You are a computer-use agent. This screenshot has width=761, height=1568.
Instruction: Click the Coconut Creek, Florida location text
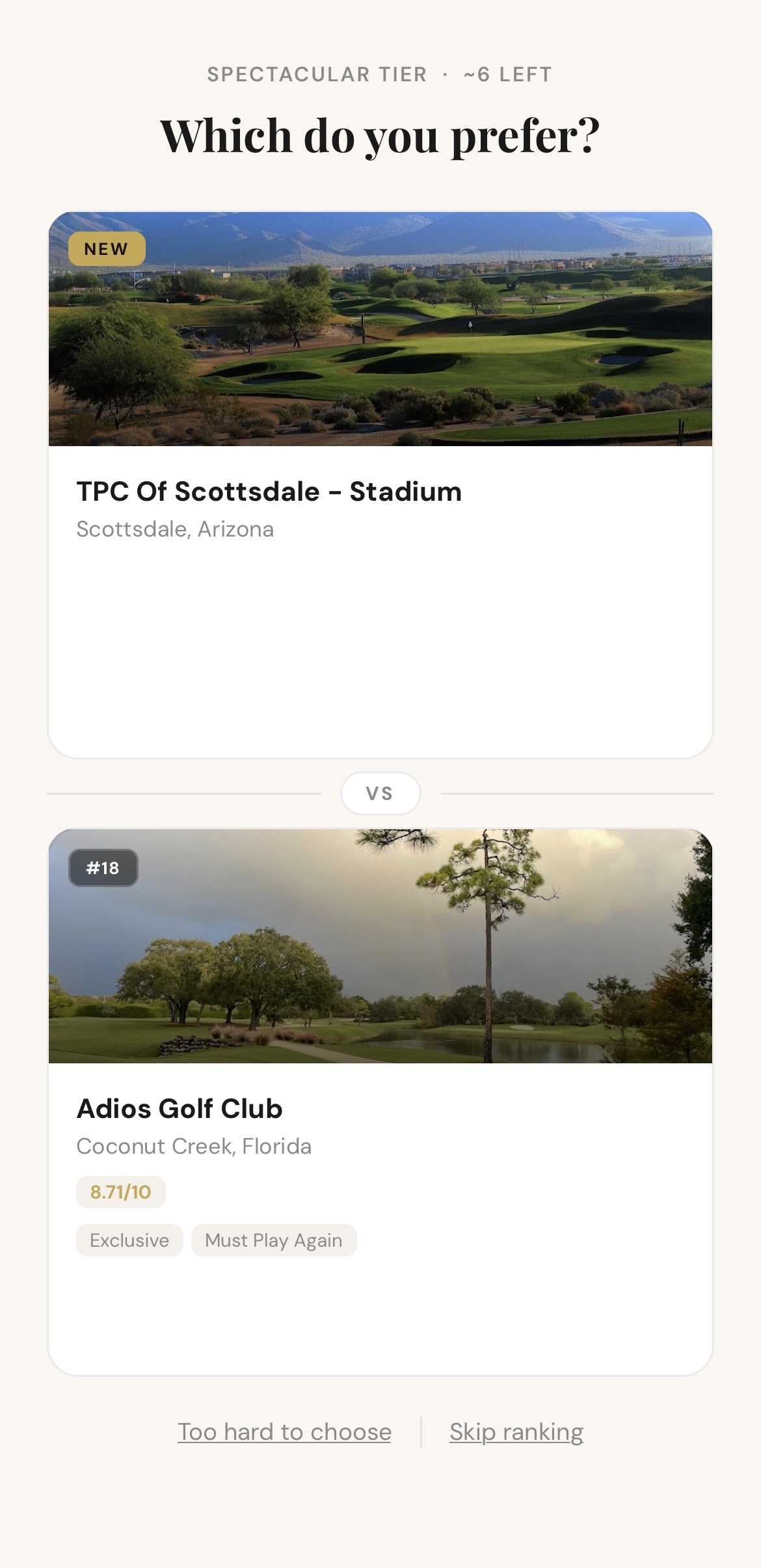point(194,1146)
